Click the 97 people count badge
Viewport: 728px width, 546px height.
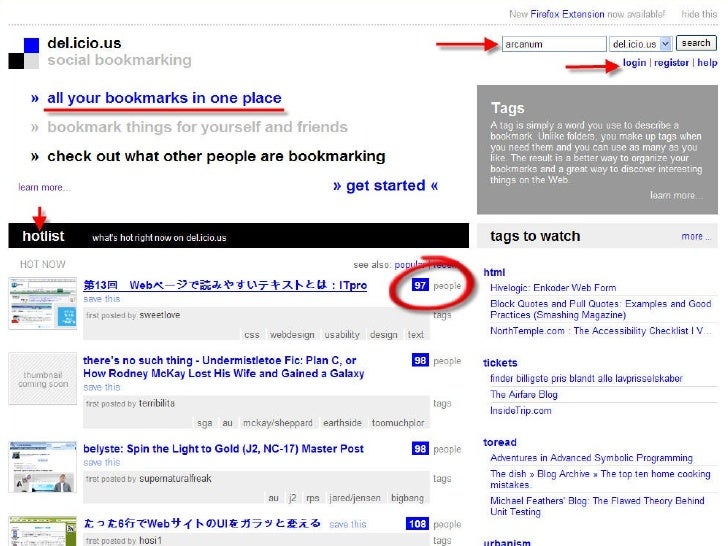420,286
